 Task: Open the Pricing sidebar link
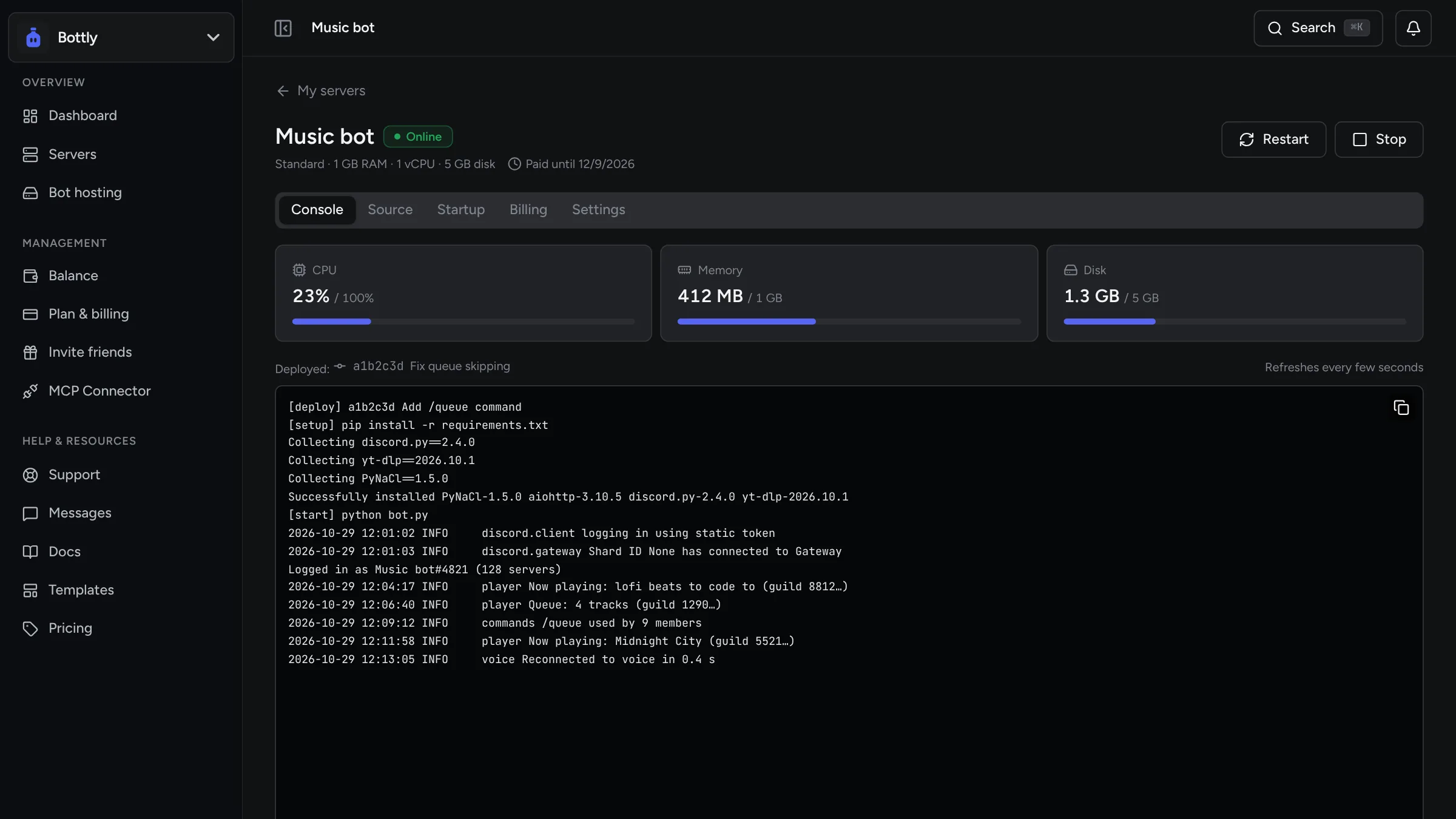[x=121, y=629]
